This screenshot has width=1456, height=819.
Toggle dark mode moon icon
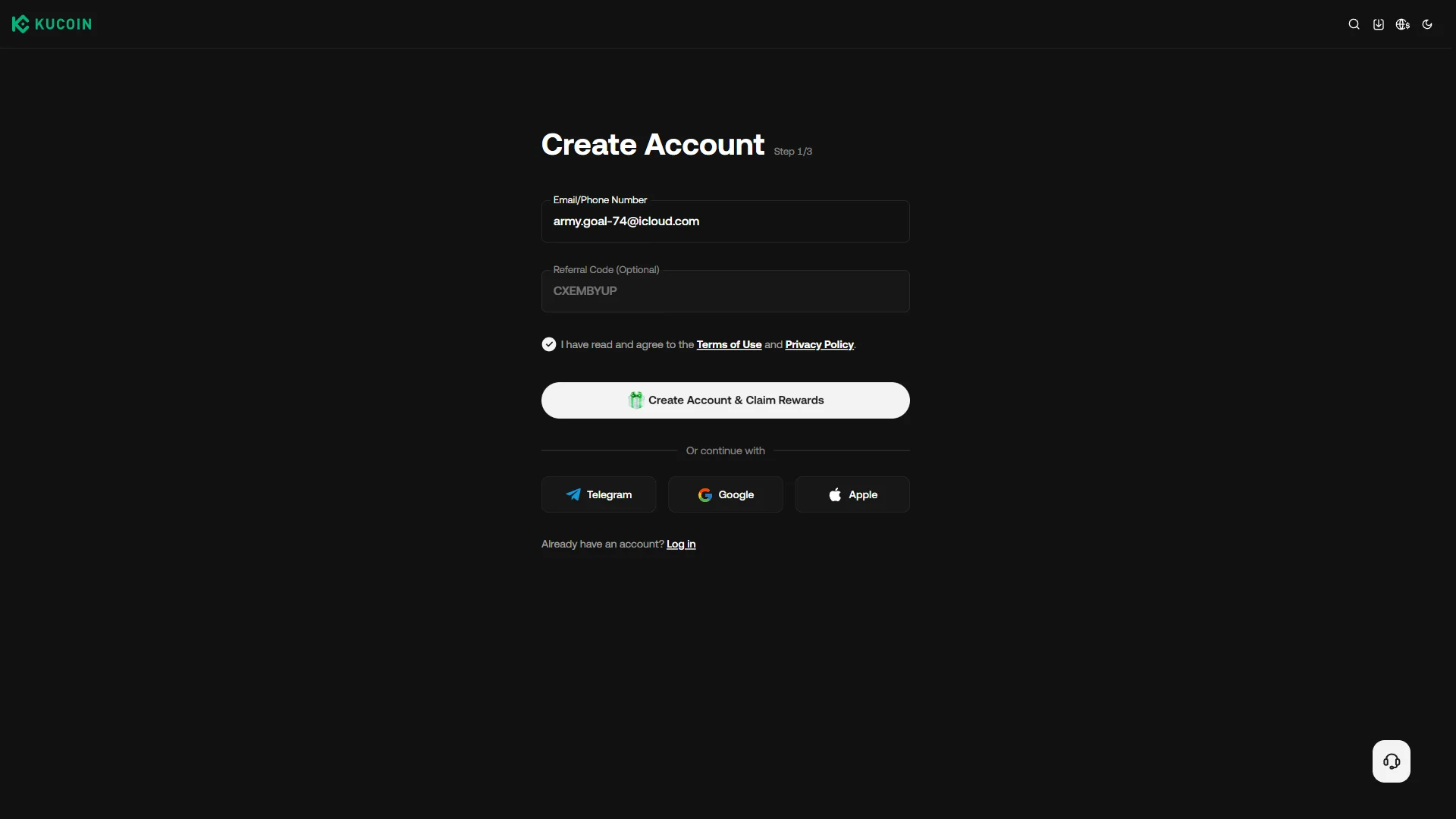1426,24
